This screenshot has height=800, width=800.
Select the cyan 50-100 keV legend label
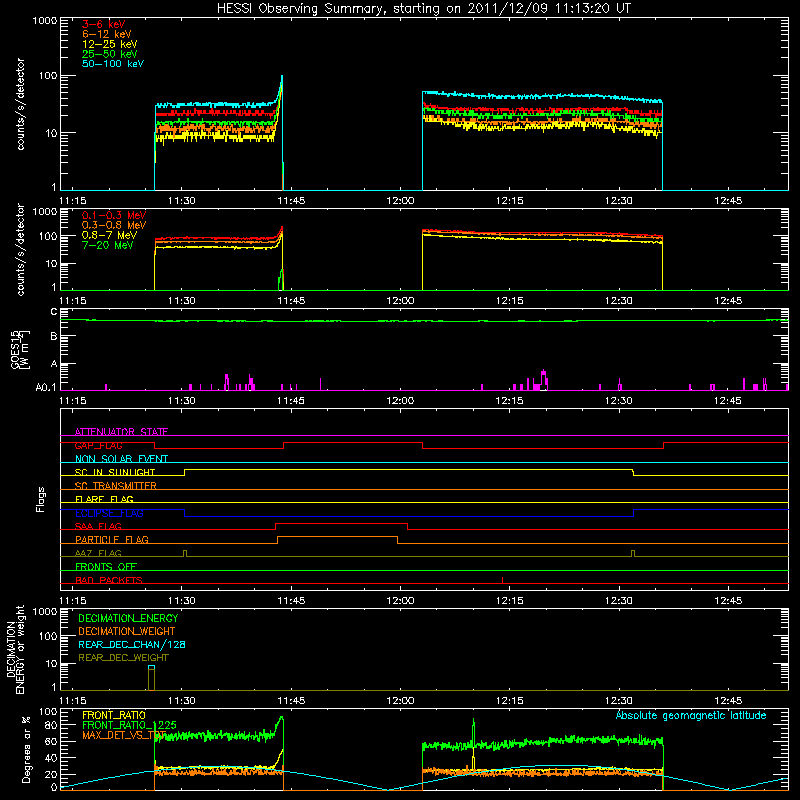[x=113, y=64]
